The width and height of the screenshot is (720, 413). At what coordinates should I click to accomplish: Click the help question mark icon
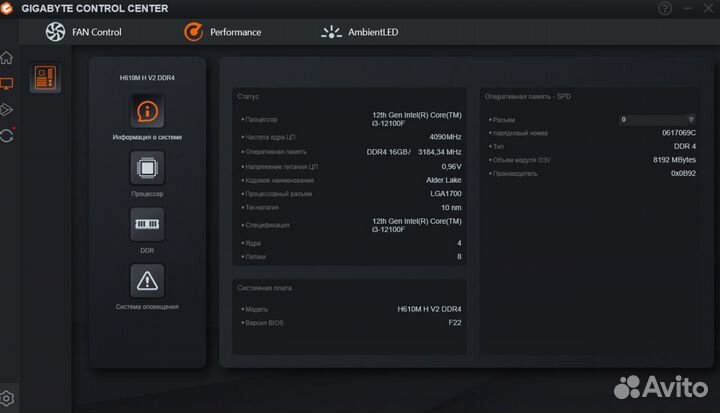click(x=666, y=8)
